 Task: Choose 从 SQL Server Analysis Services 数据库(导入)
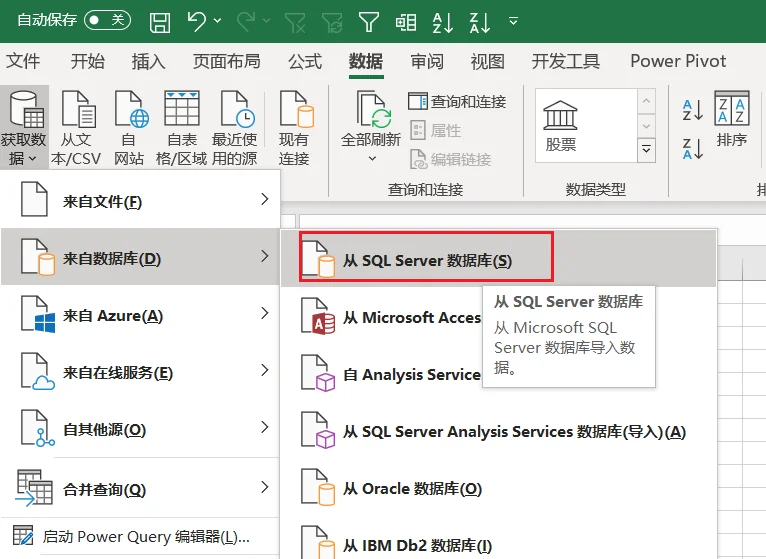[498, 431]
